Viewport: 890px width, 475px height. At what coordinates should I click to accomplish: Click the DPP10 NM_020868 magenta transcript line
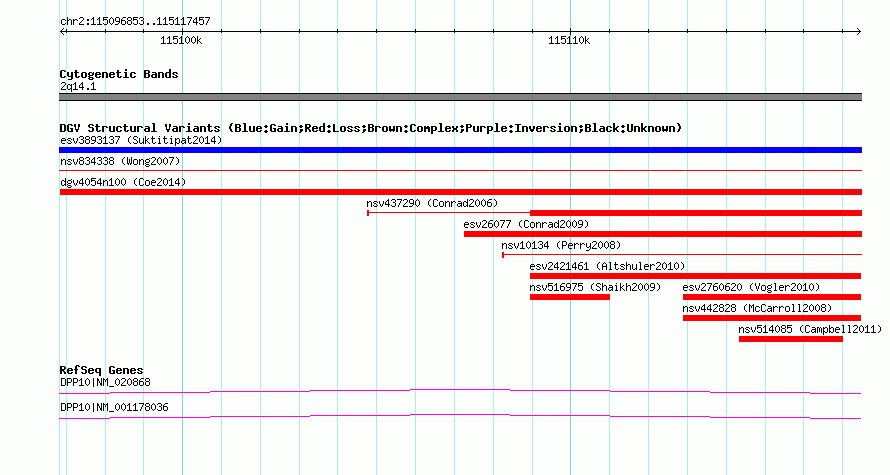[460, 391]
